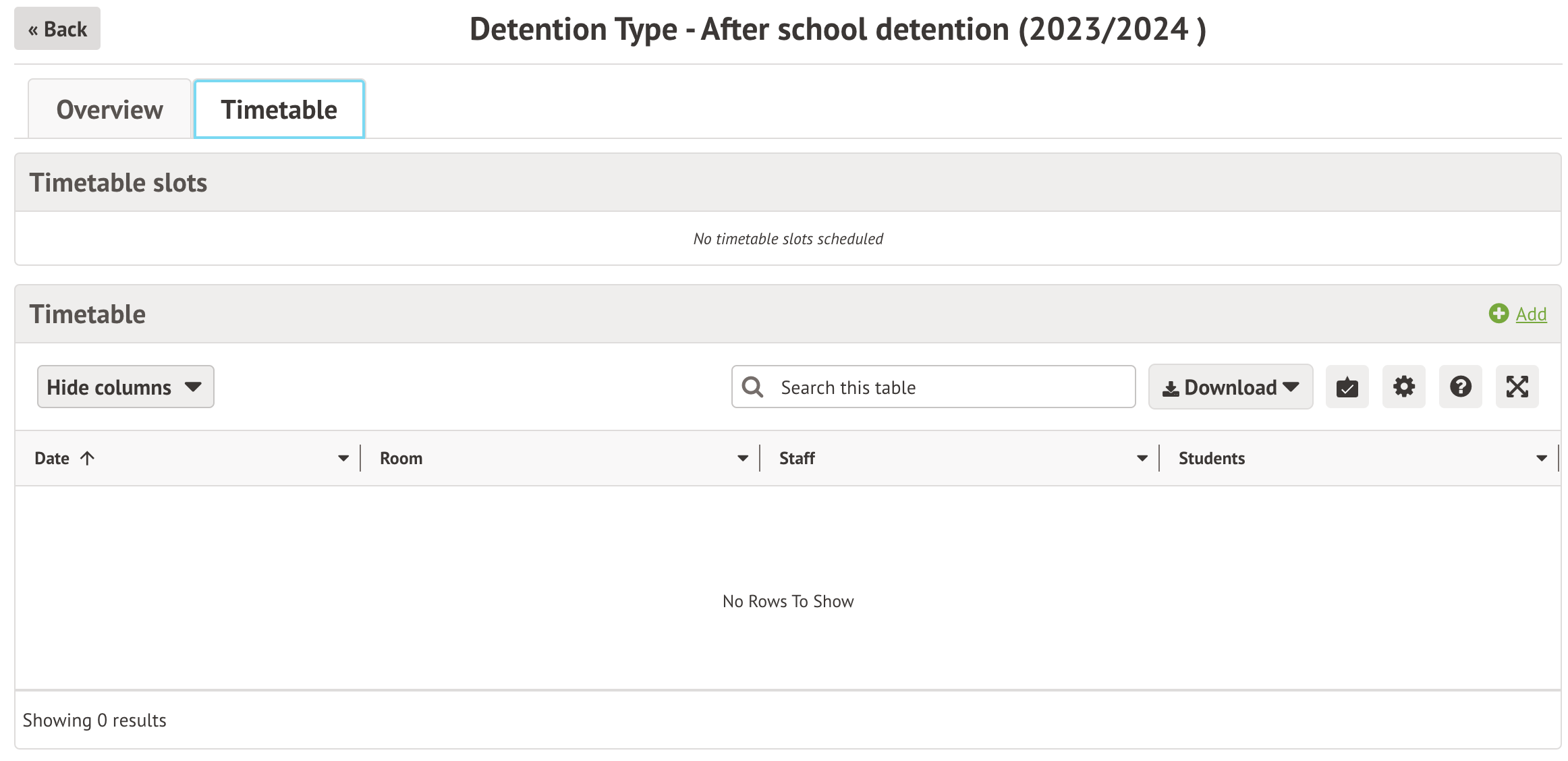The image size is (1568, 761).
Task: Open Students column filter menu
Action: 1541,459
